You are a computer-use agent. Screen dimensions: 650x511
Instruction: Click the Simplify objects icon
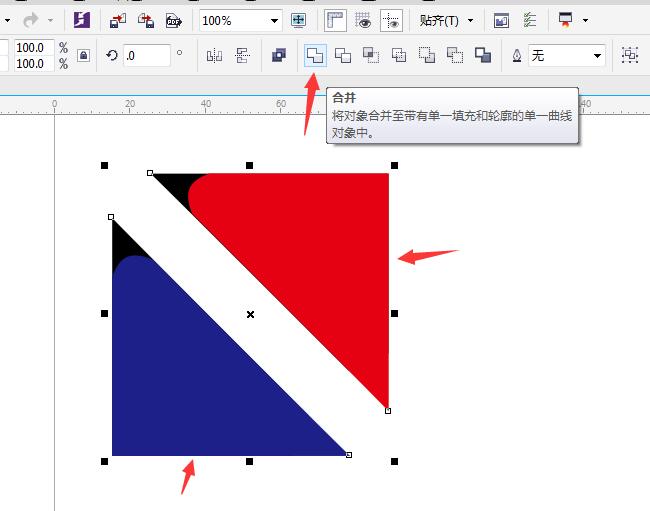point(399,55)
